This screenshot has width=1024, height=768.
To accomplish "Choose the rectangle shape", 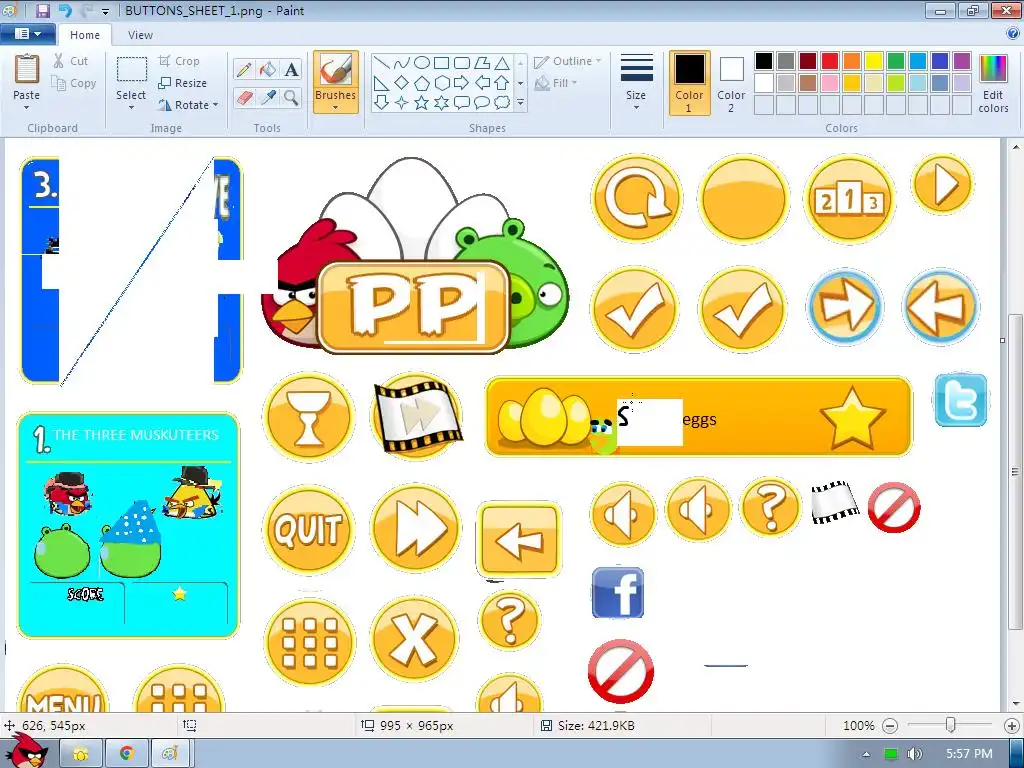I will [x=441, y=63].
